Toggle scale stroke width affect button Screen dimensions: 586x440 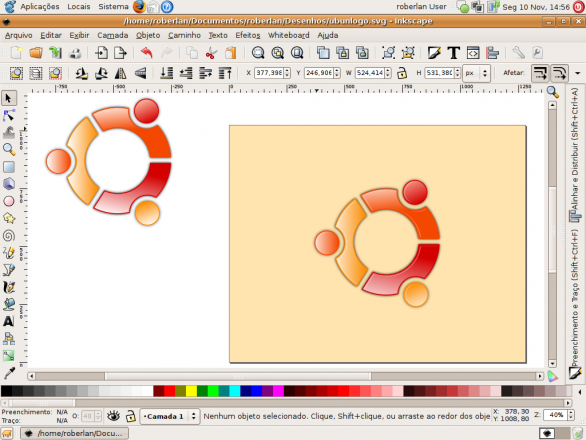[540, 73]
